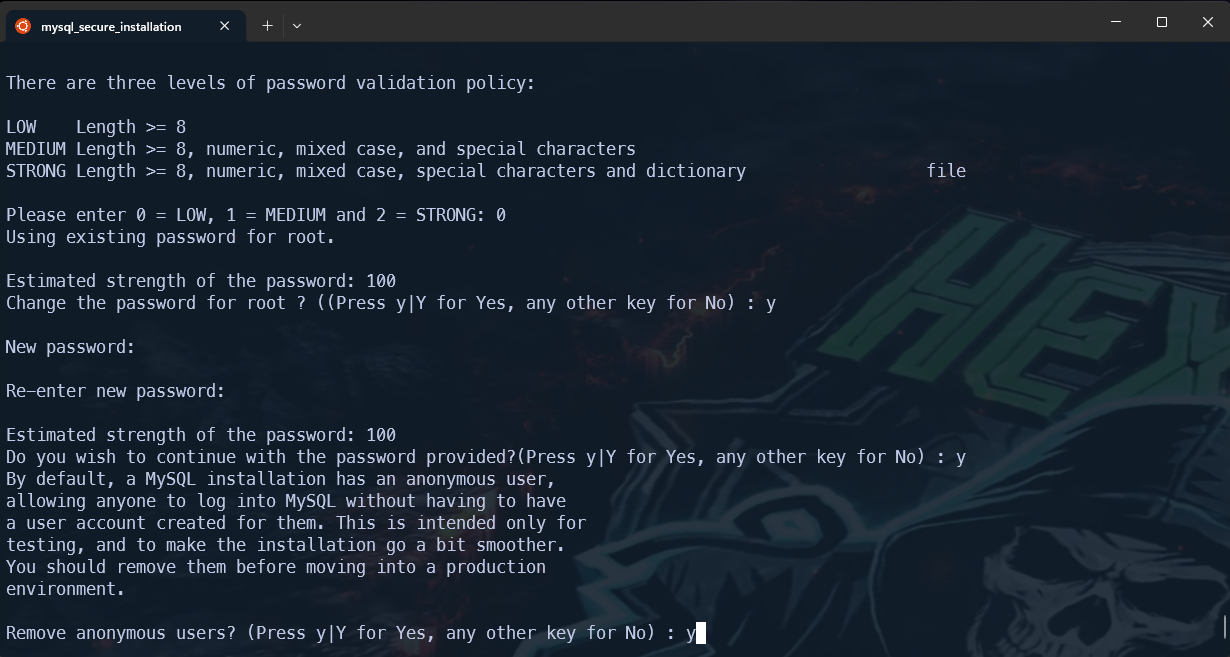
Task: Close the mysql_secure_installation tab
Action: 225,26
